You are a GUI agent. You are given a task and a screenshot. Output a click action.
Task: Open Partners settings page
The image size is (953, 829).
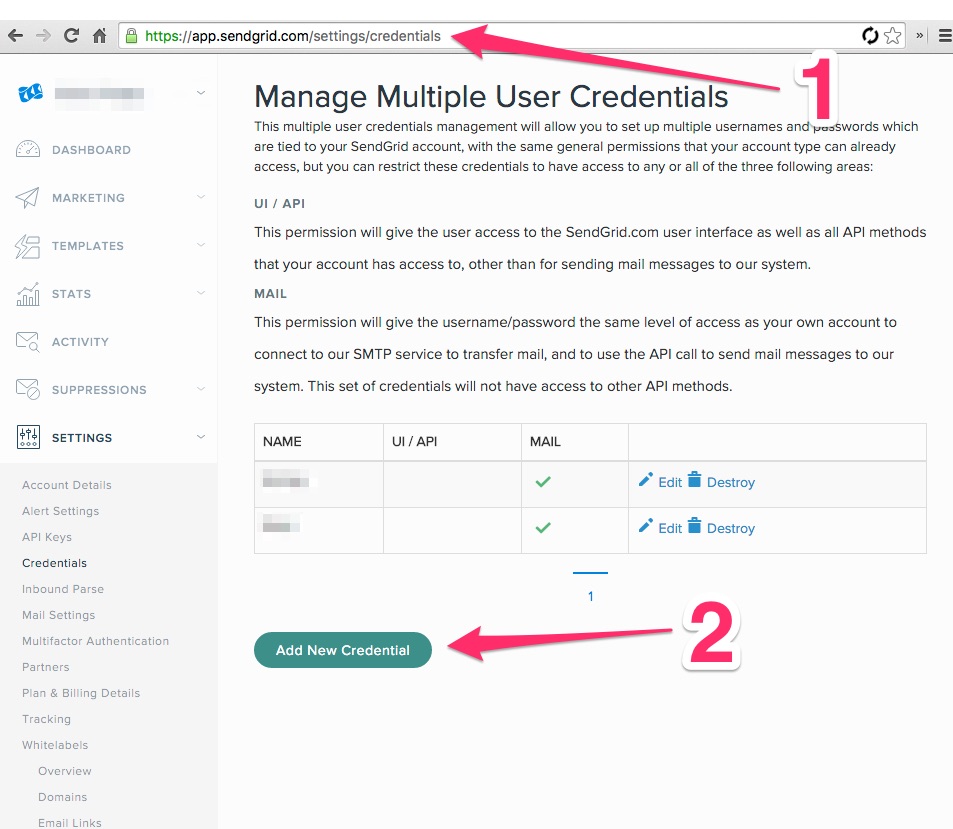(46, 667)
